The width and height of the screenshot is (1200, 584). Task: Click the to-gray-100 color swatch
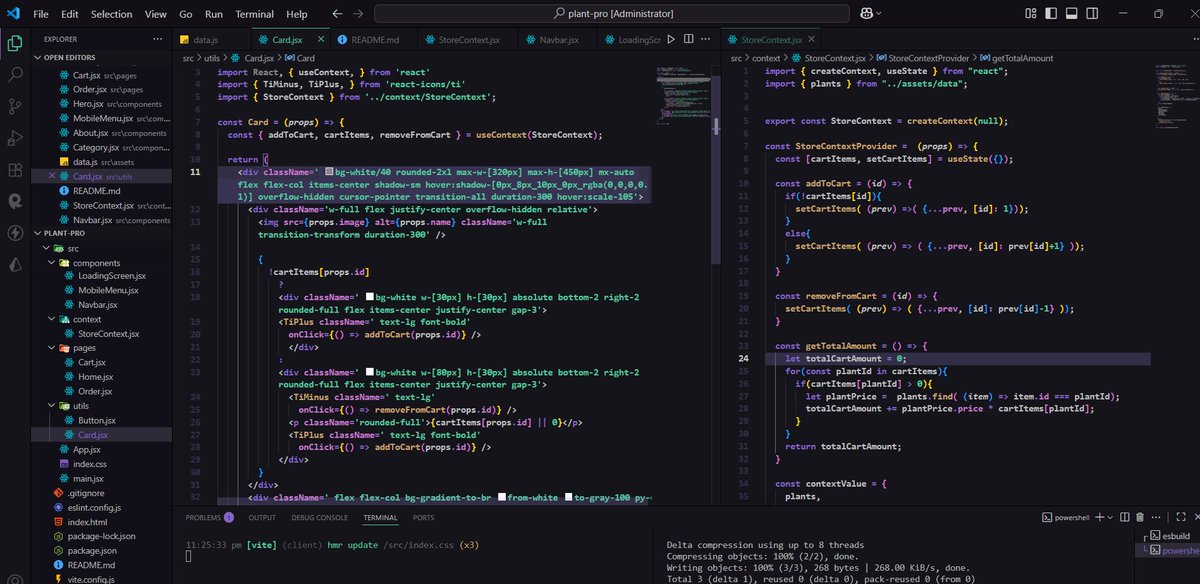[x=568, y=497]
